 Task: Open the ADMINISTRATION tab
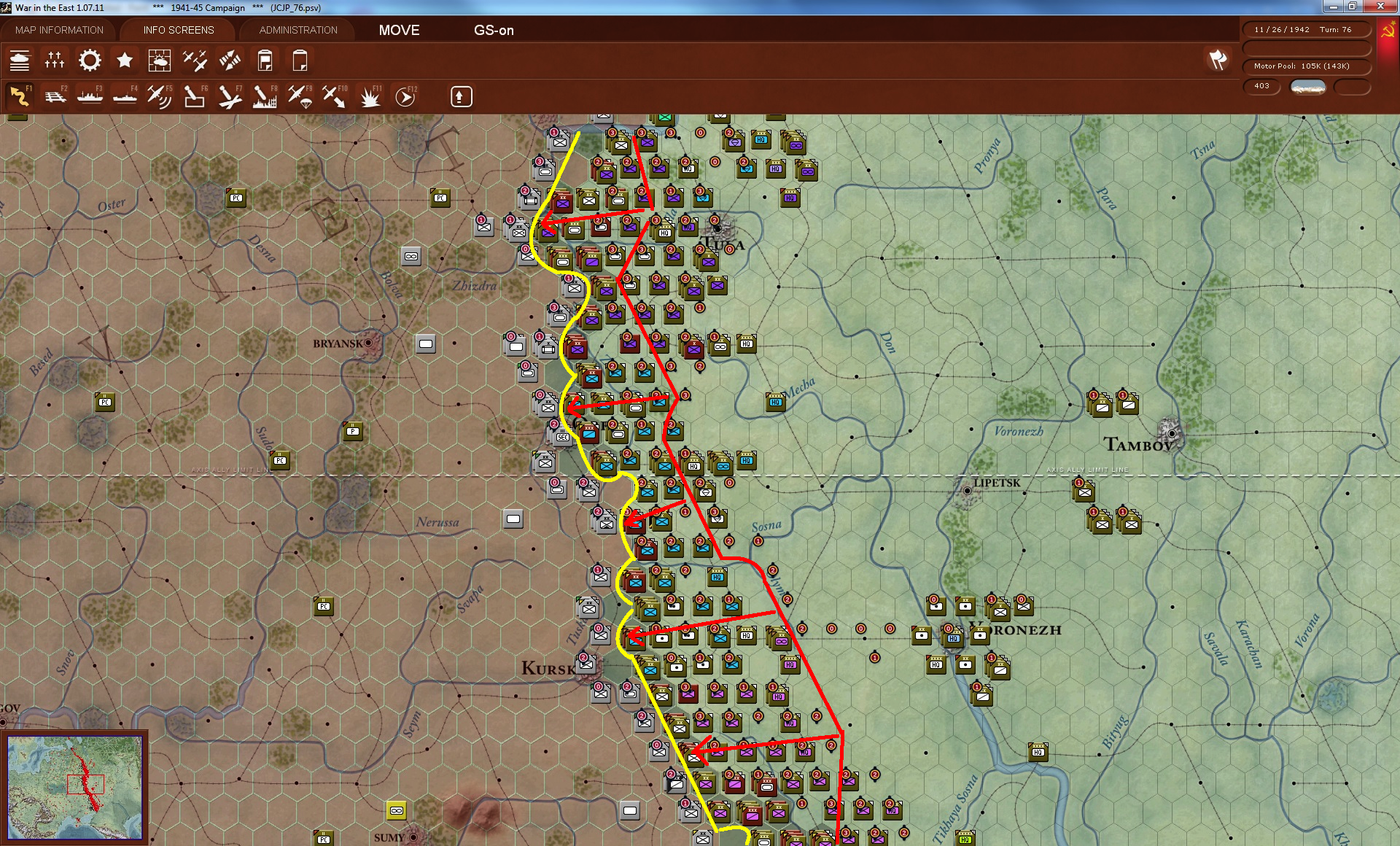click(x=298, y=30)
